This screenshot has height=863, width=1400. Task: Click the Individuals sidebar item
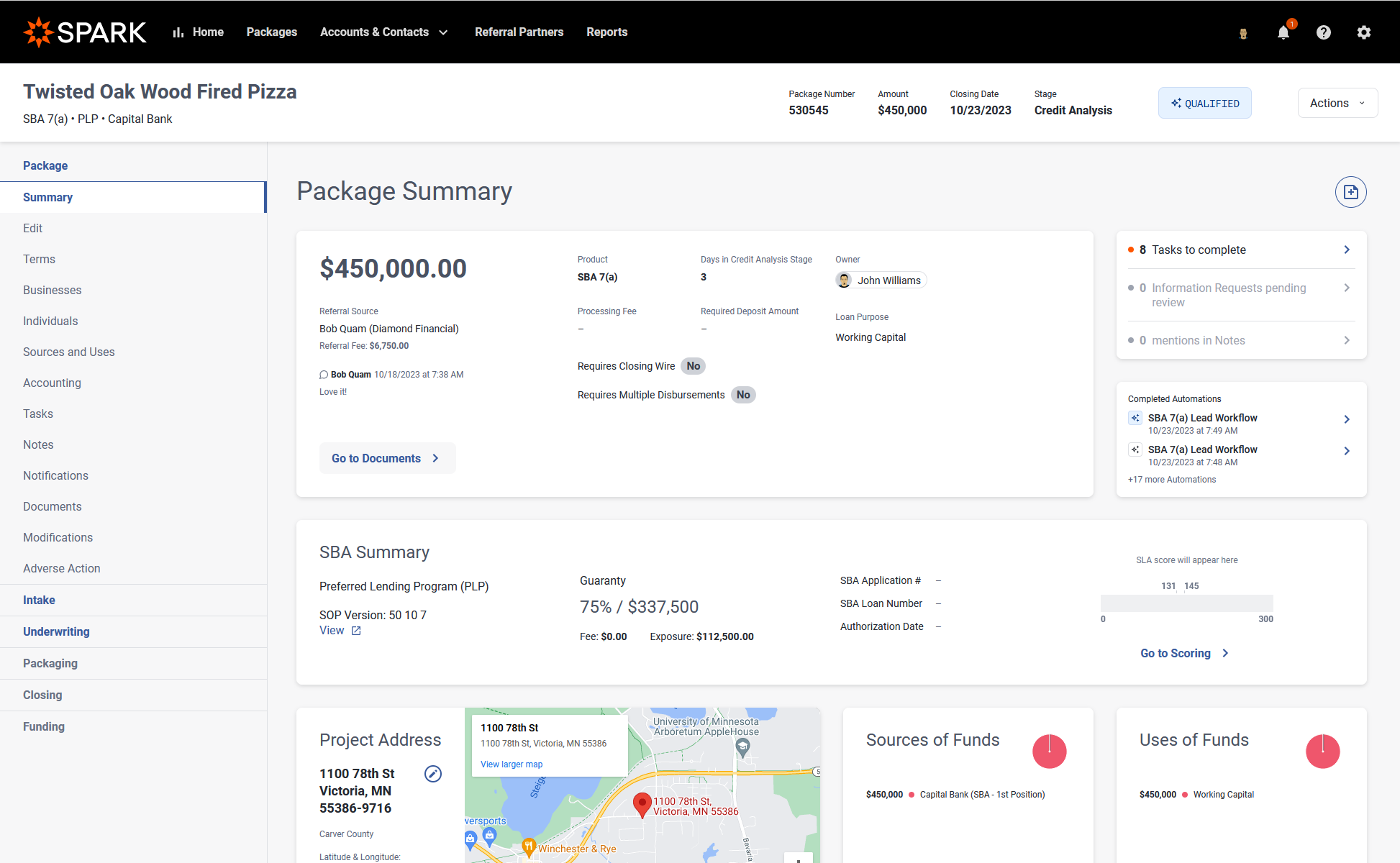coord(133,321)
